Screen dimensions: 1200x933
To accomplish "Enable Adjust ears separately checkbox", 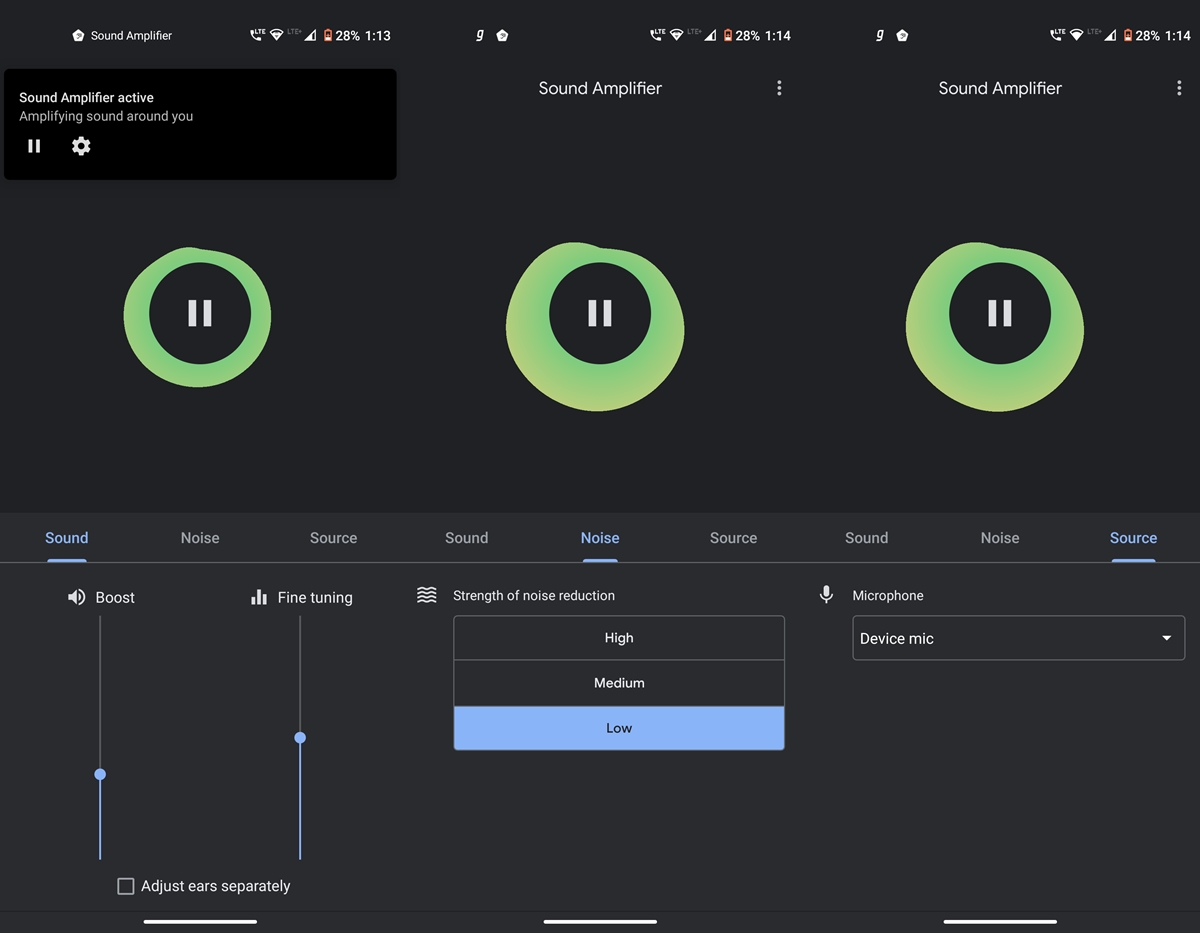I will 126,886.
